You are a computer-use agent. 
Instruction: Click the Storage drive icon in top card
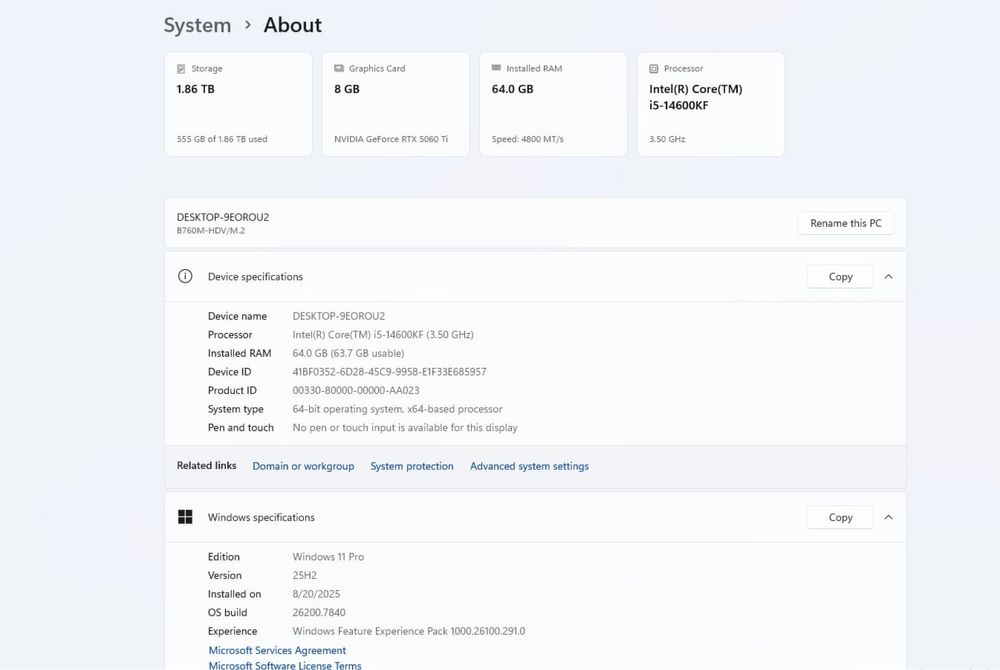point(181,69)
